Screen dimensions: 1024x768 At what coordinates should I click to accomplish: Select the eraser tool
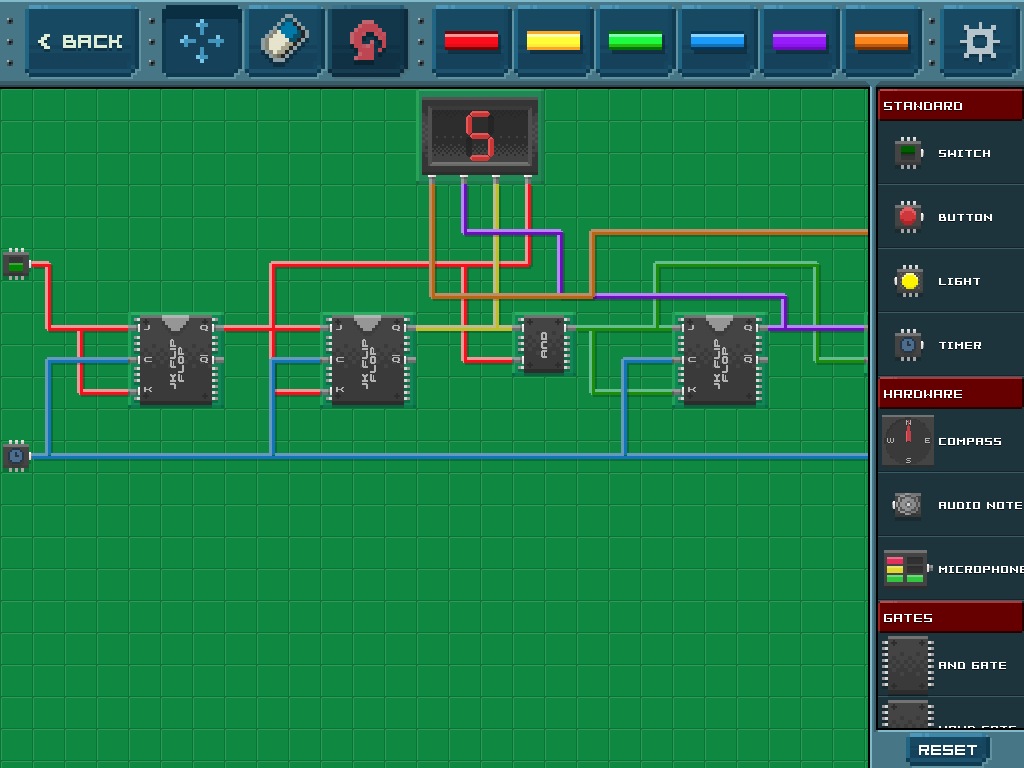[x=285, y=41]
